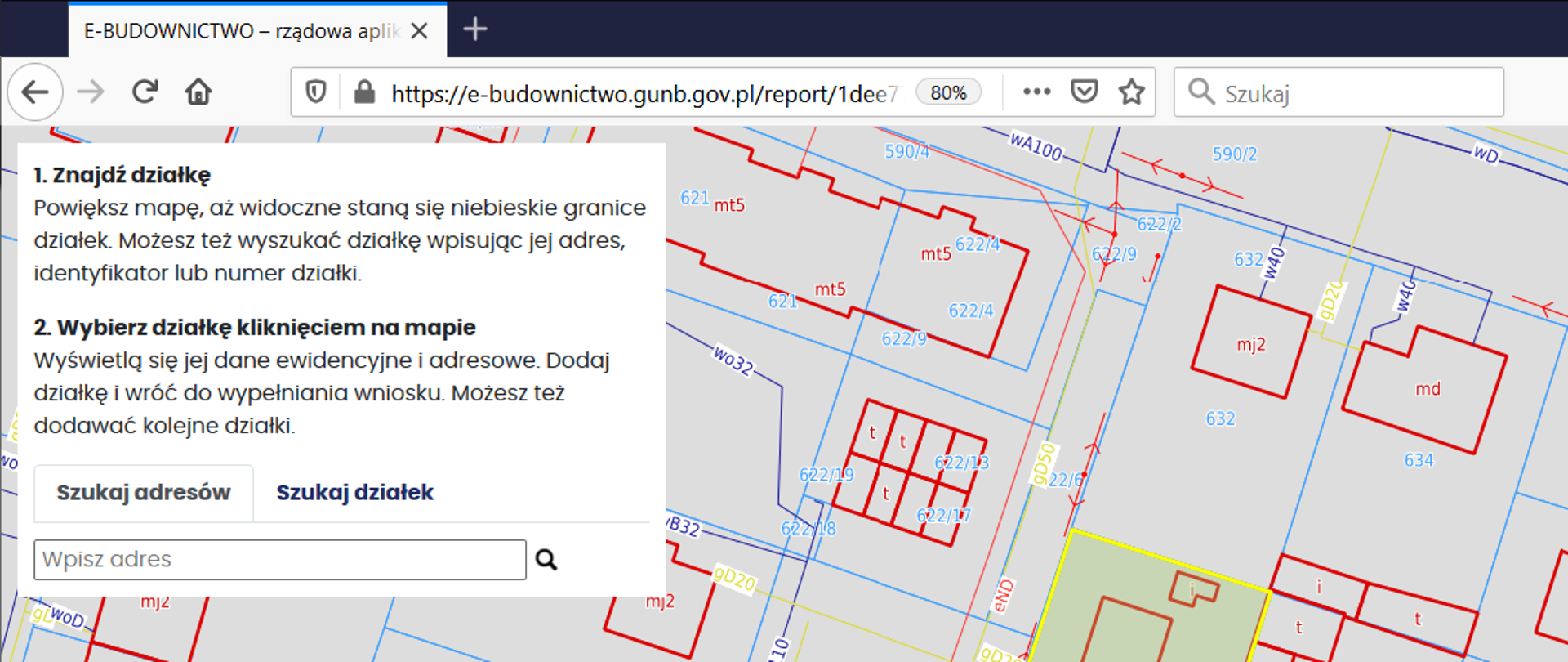Save page to Pocket icon

pos(1084,92)
